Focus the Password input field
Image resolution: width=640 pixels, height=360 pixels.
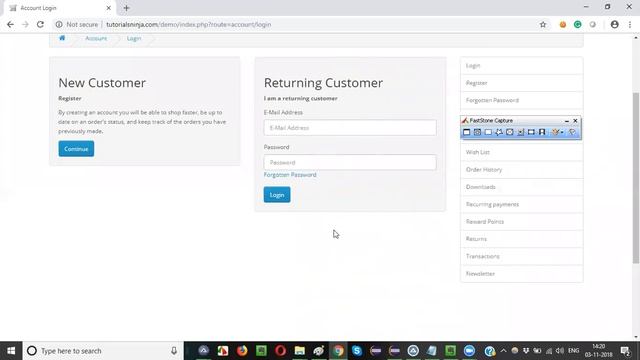(350, 162)
